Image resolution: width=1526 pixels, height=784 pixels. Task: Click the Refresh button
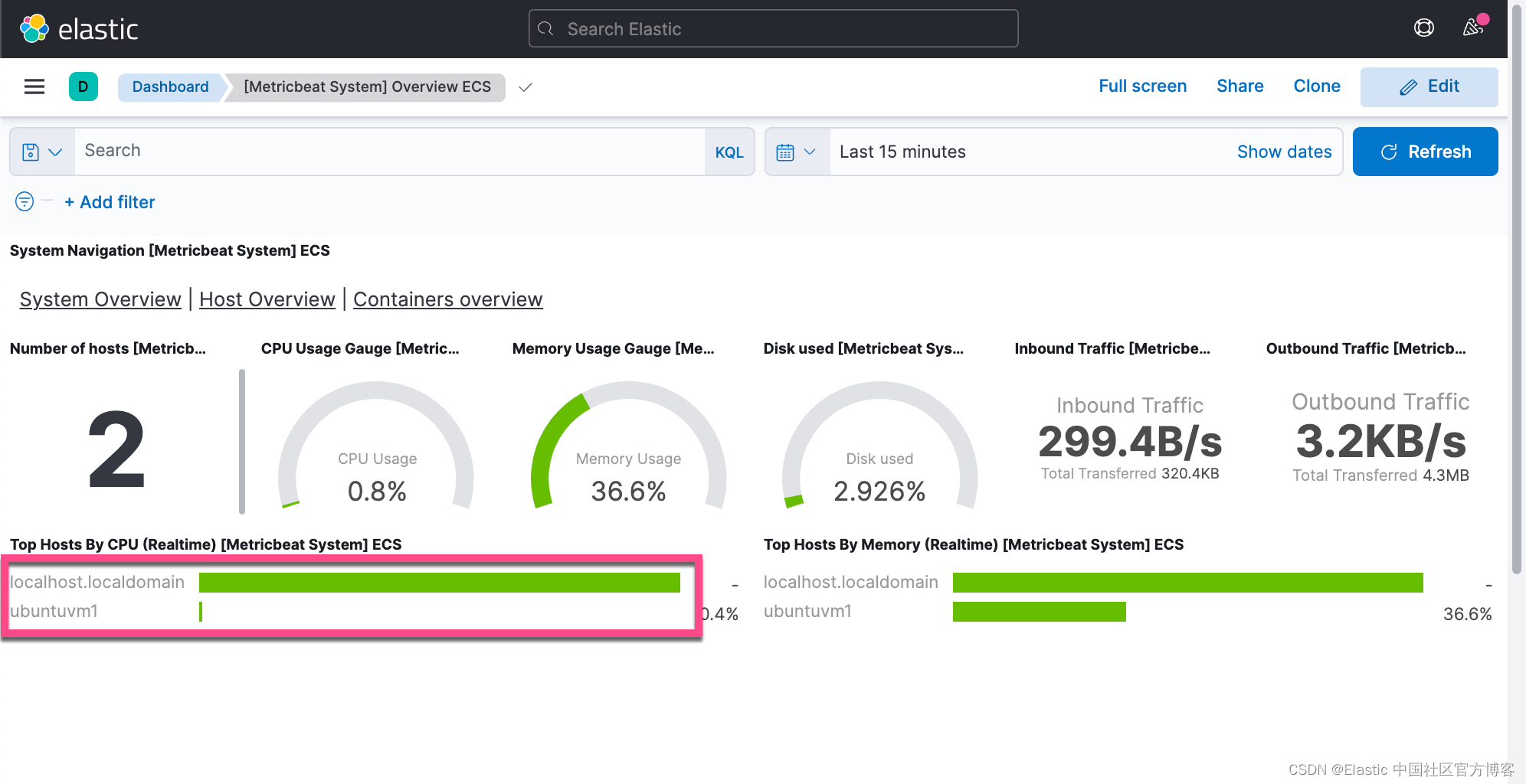[1425, 152]
